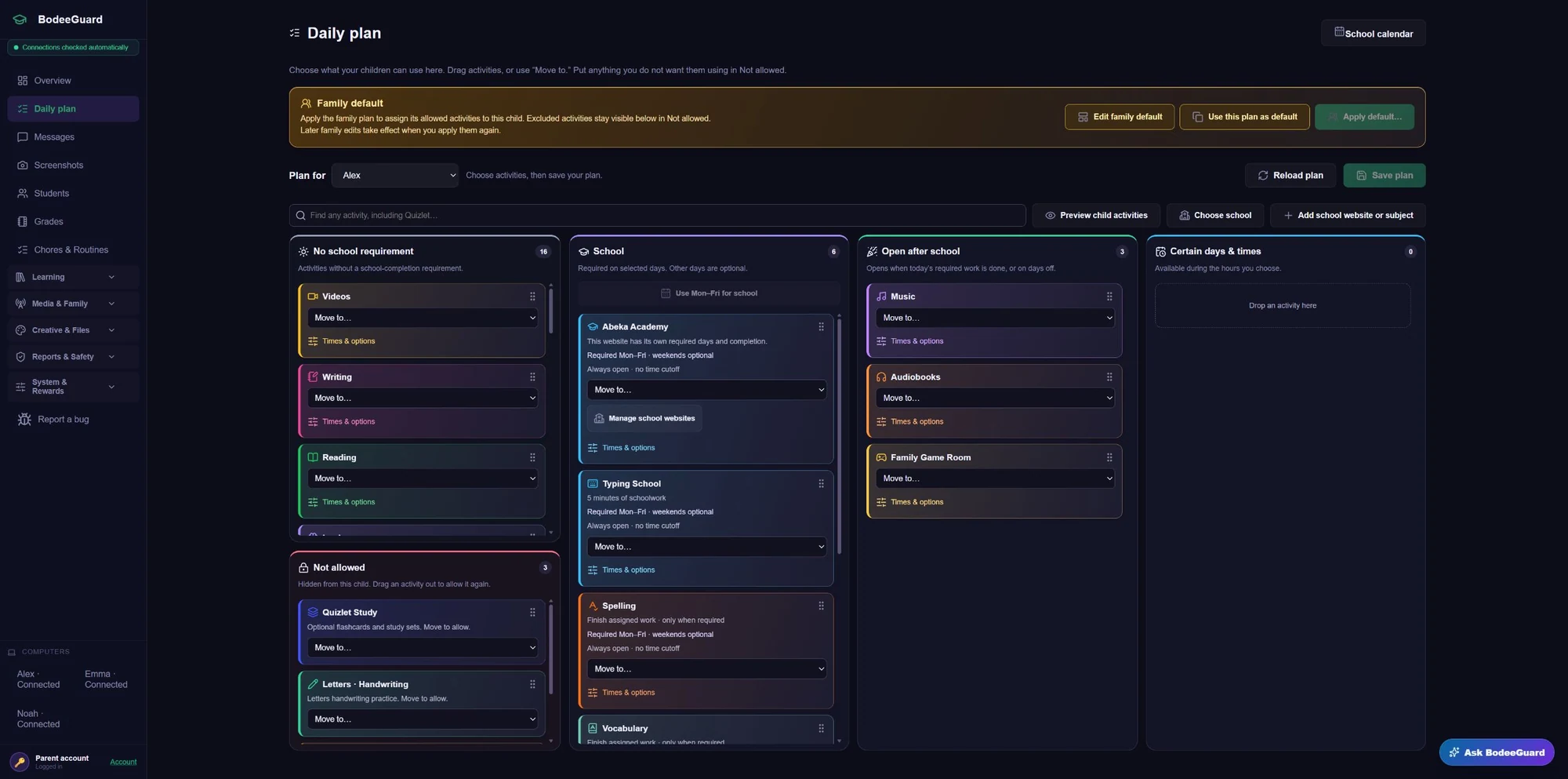Click the drag handle on Music card

[x=1109, y=297]
